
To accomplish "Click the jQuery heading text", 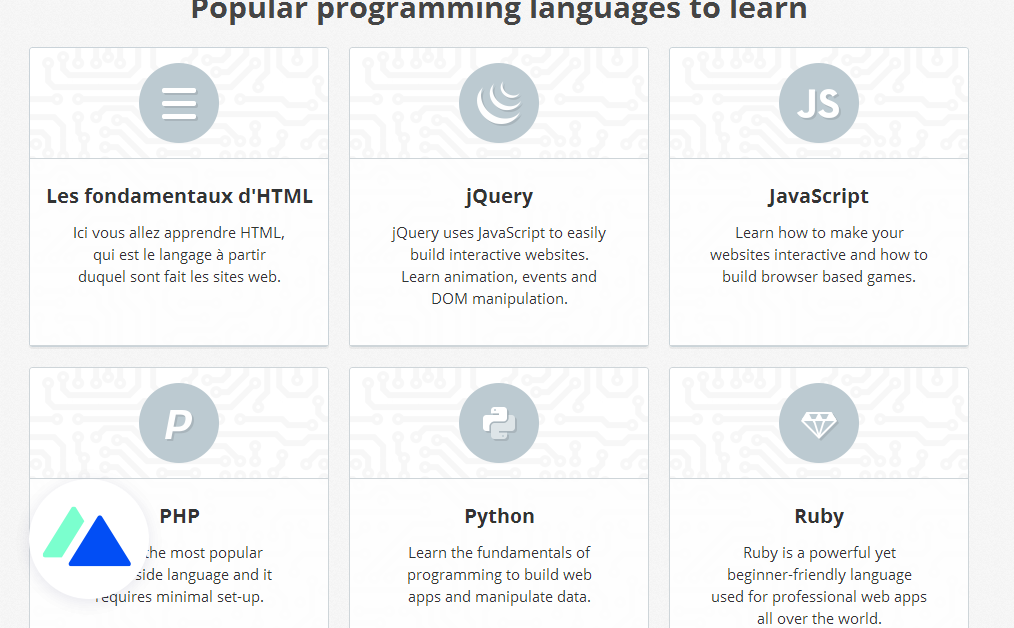I will [498, 196].
